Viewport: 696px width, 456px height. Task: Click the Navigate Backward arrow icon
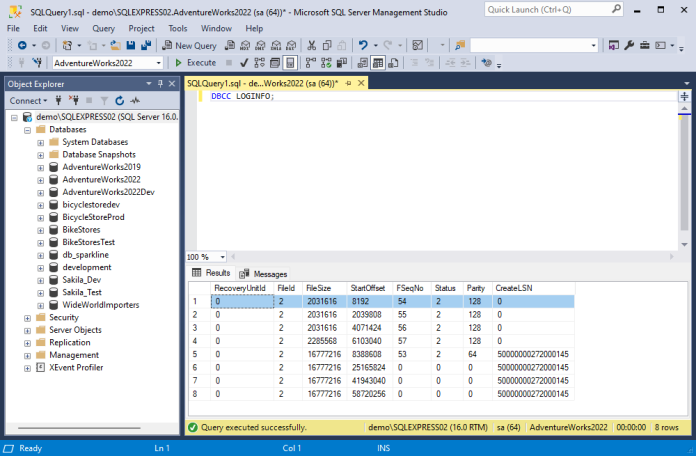click(22, 45)
